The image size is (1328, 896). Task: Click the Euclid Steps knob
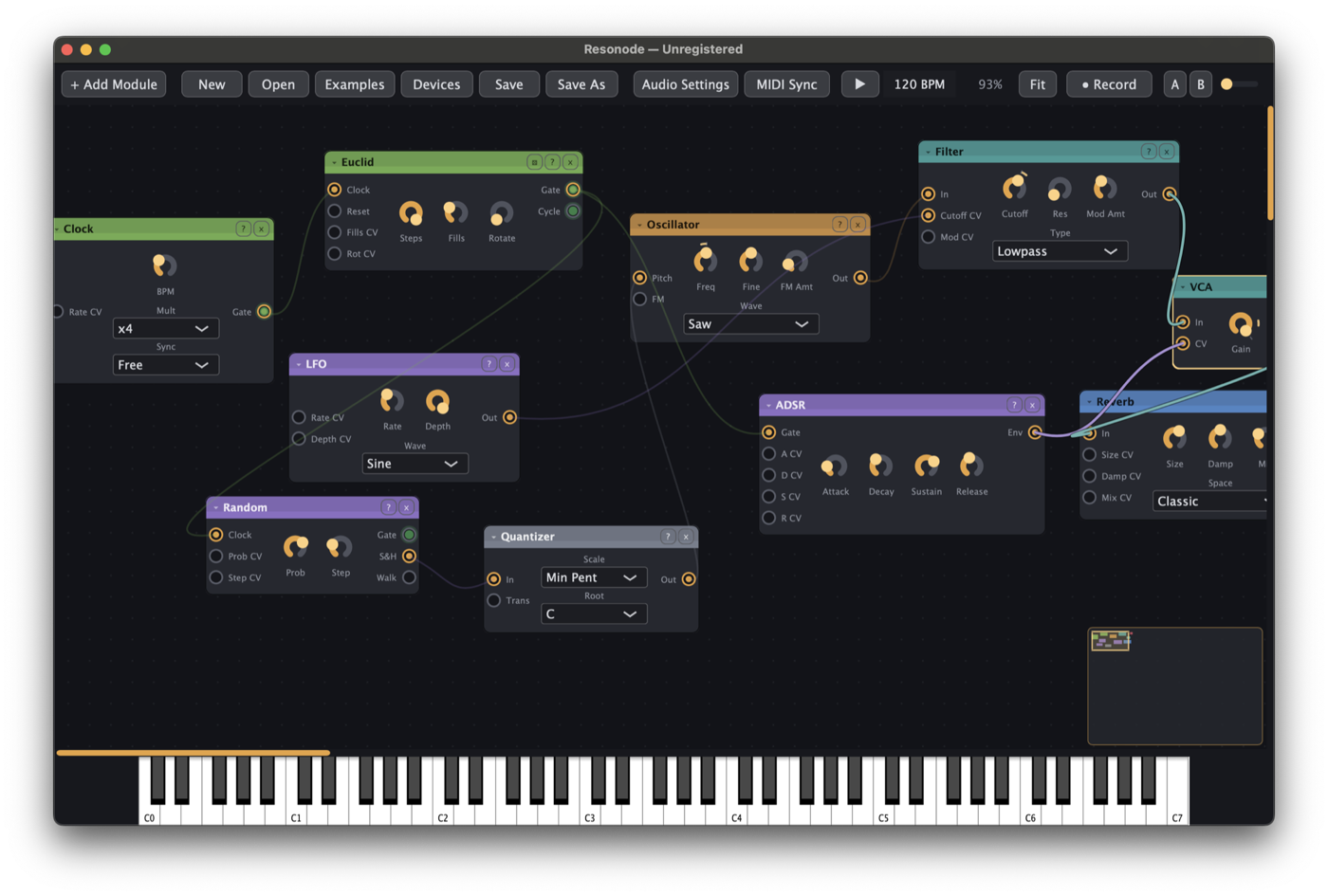[x=411, y=213]
